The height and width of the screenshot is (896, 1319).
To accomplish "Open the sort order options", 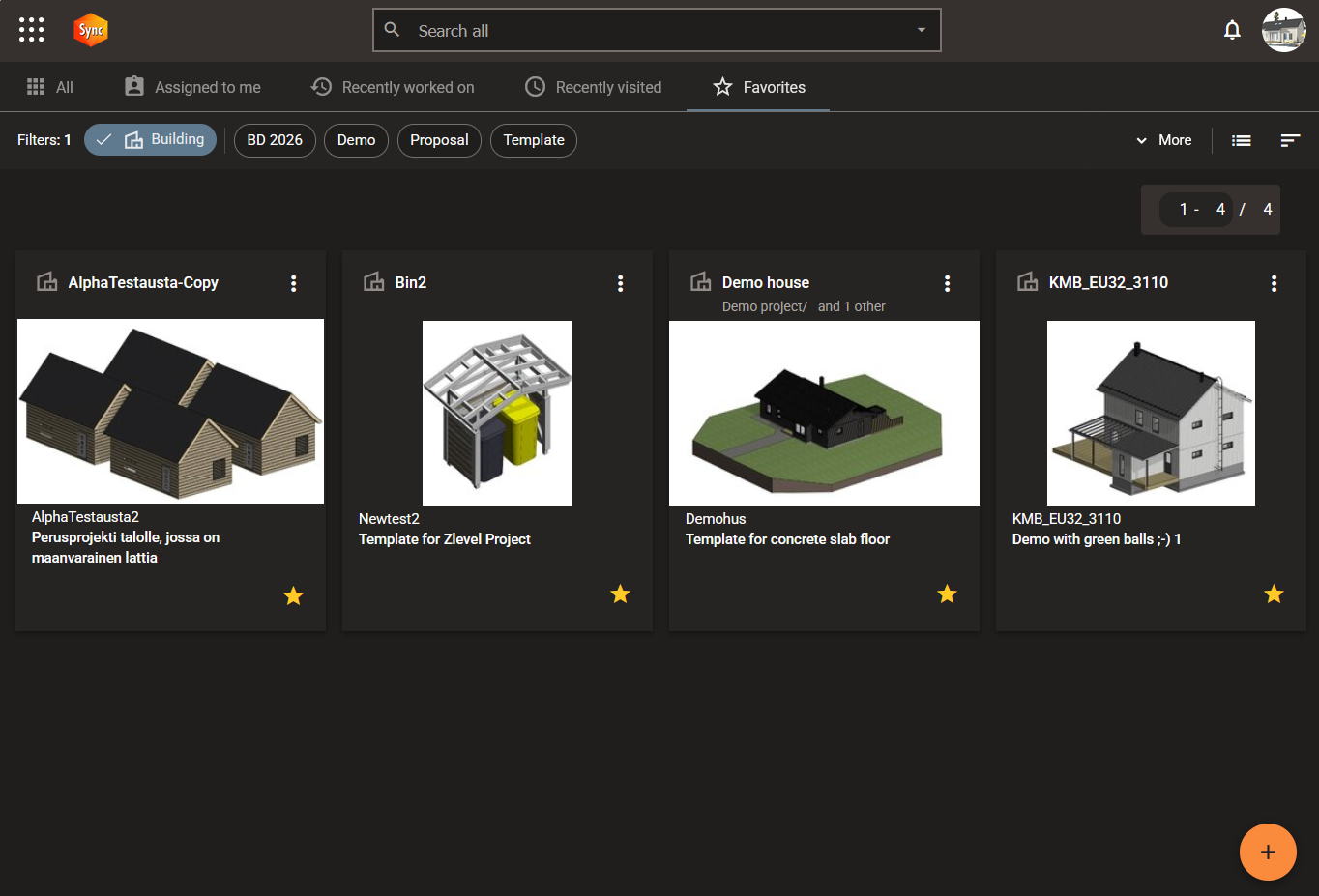I will click(1290, 140).
